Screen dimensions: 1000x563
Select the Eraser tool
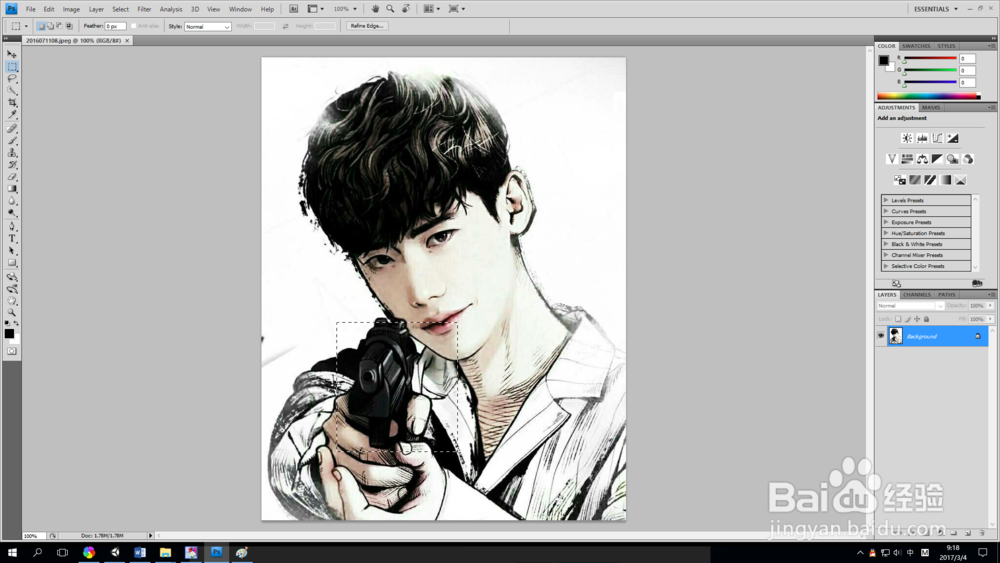pyautogui.click(x=11, y=177)
